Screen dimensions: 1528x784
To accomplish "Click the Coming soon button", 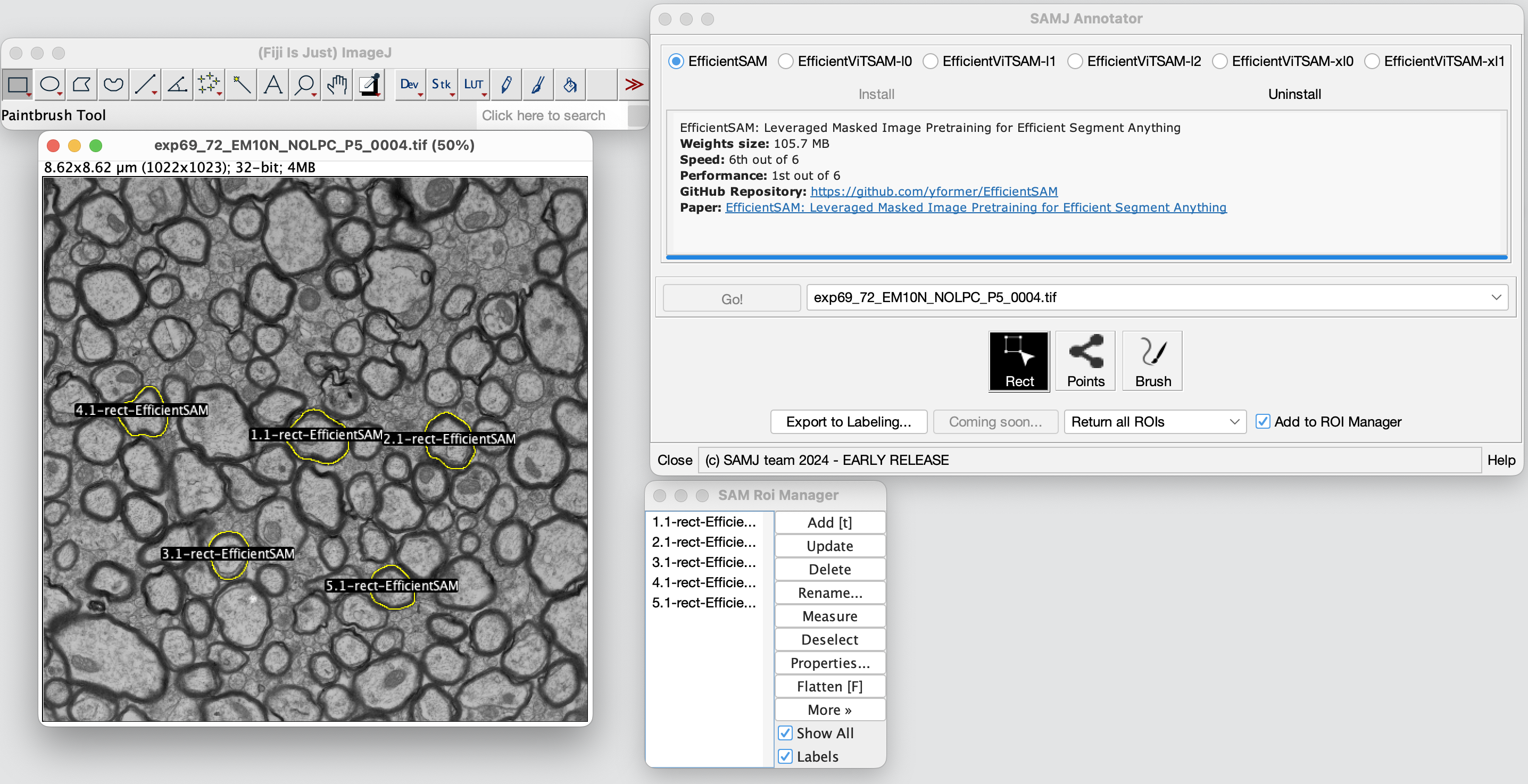I will tap(995, 422).
